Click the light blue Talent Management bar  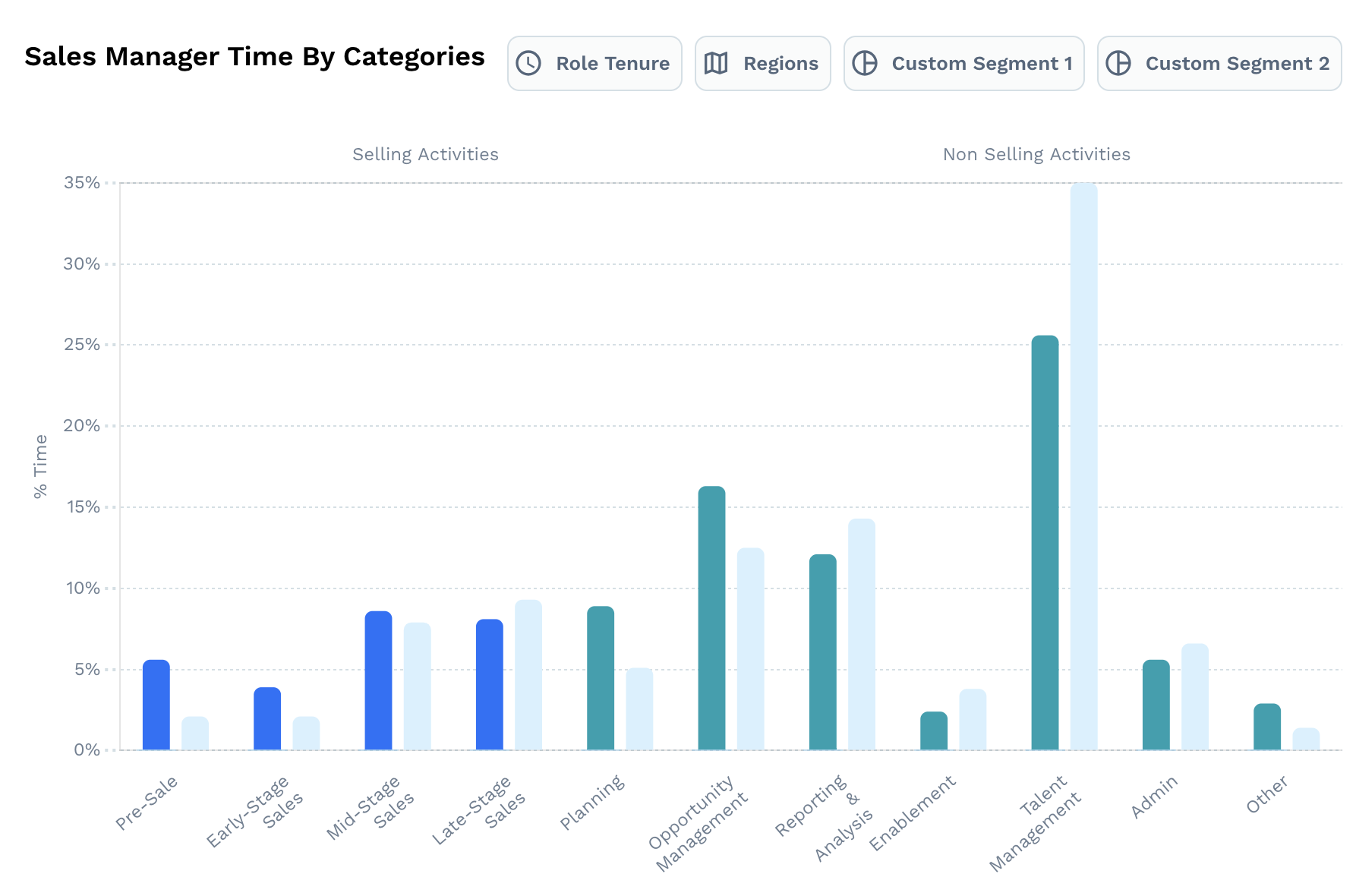coord(1083,467)
